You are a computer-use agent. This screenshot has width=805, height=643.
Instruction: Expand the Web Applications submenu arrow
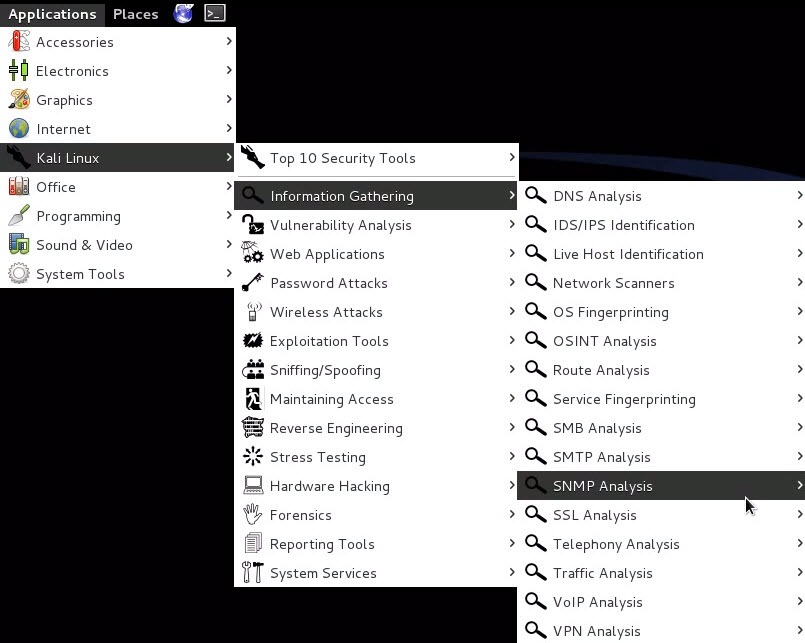pyautogui.click(x=512, y=253)
